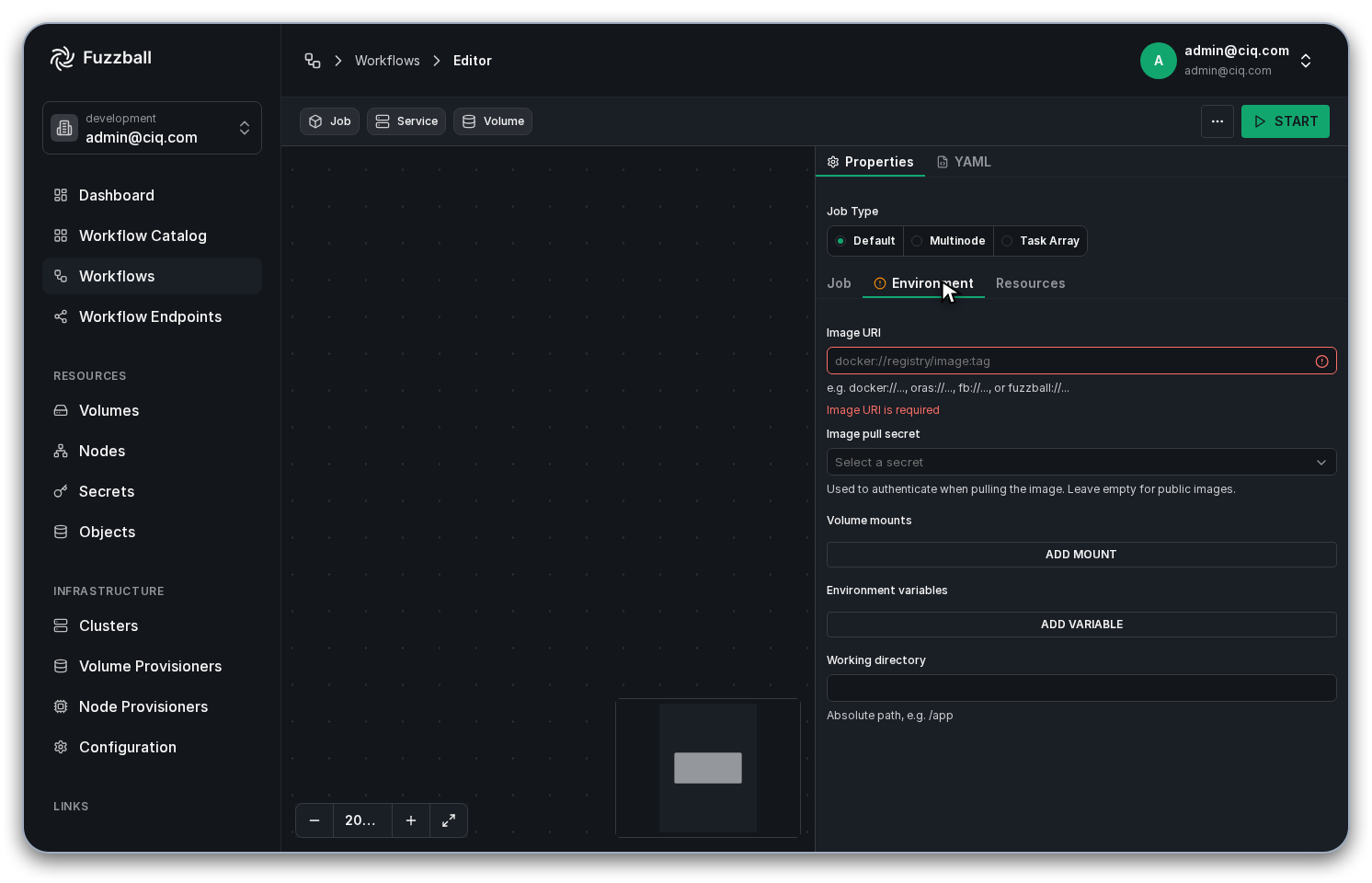Click the Image URI input field
The image size is (1372, 883).
(1081, 361)
